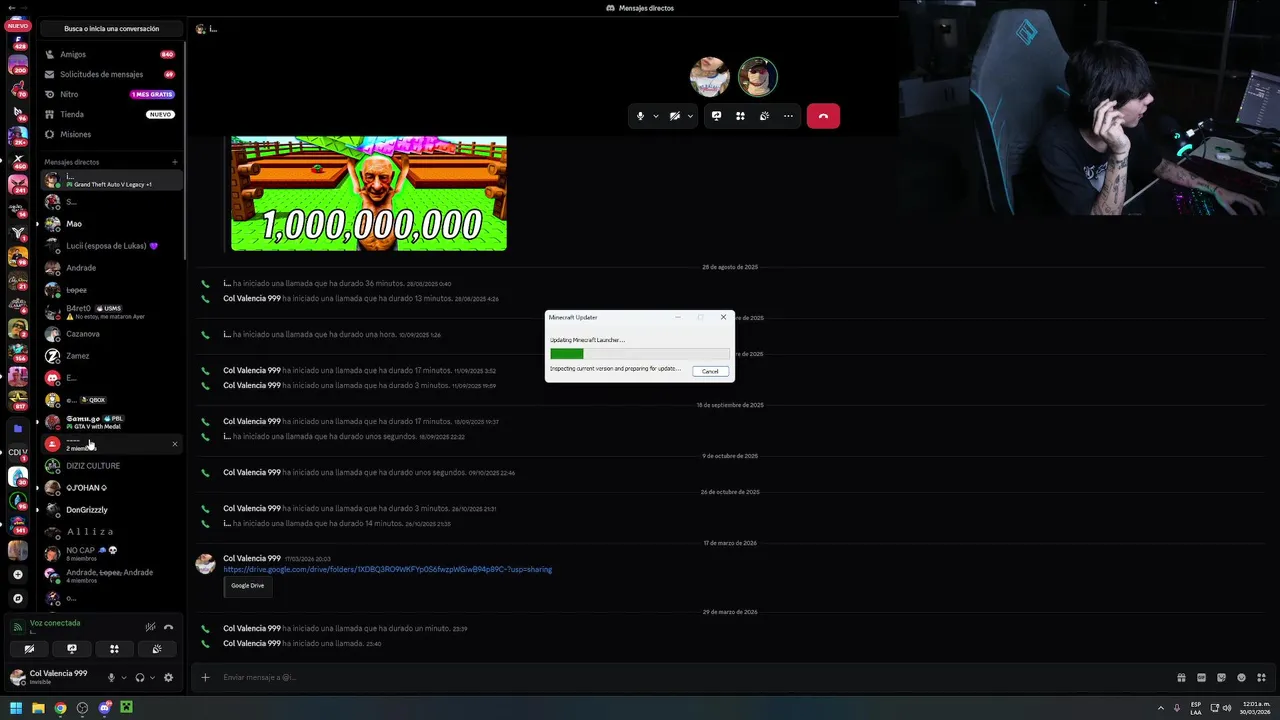The height and width of the screenshot is (720, 1280).
Task: Launch activity from voice connected panel
Action: (x=114, y=649)
